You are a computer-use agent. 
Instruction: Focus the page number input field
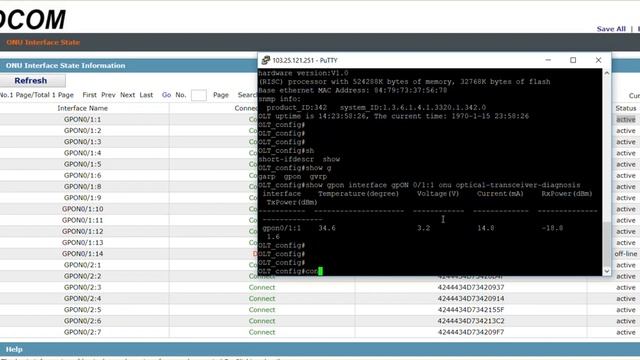[x=199, y=95]
